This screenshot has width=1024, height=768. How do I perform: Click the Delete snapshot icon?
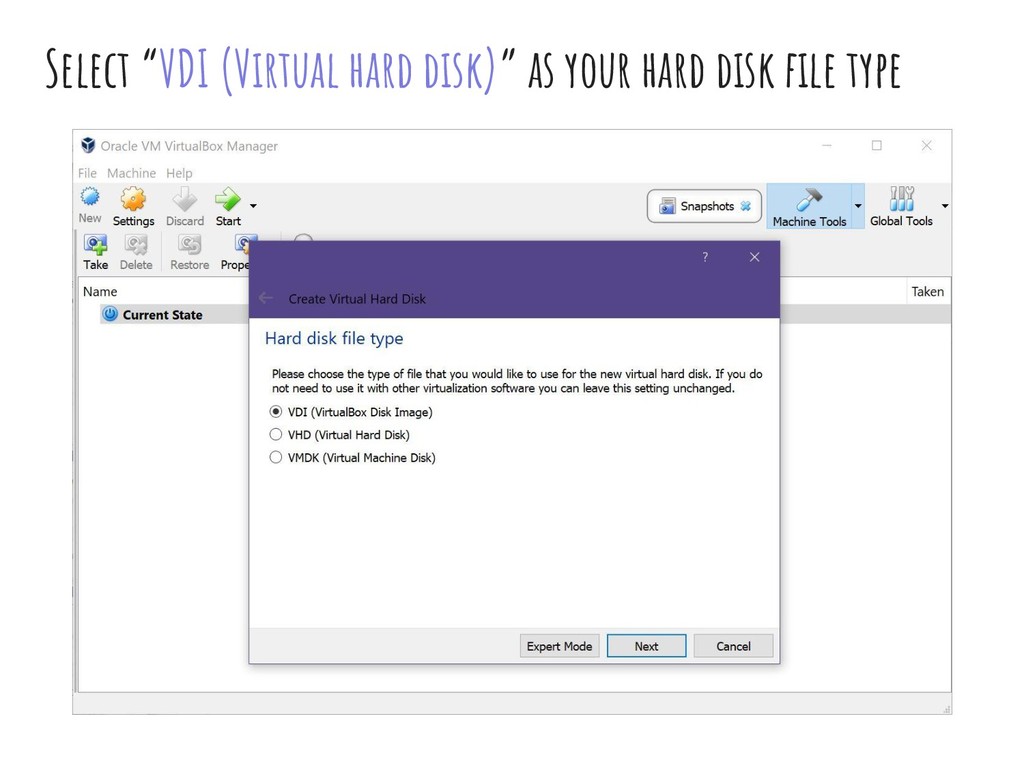click(x=136, y=244)
